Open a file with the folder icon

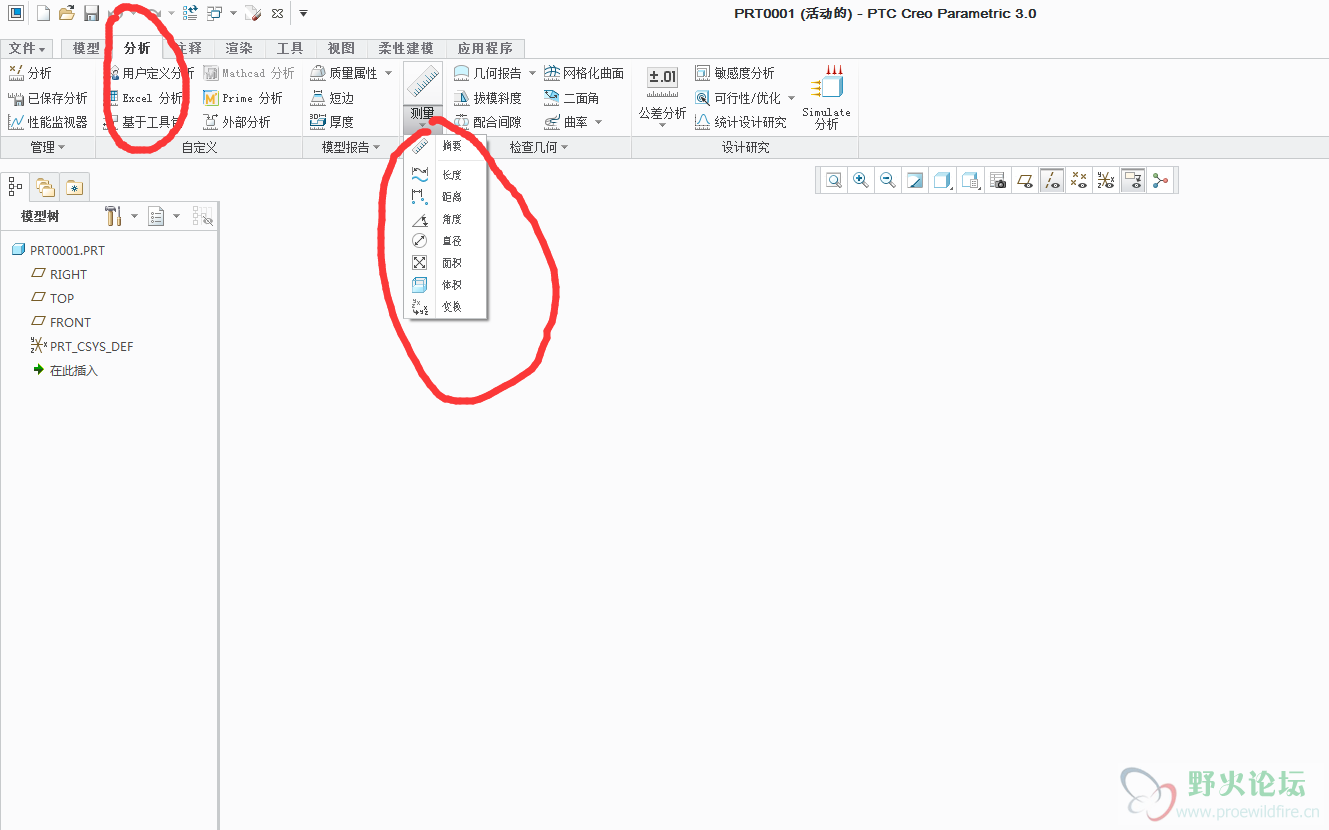pos(67,13)
